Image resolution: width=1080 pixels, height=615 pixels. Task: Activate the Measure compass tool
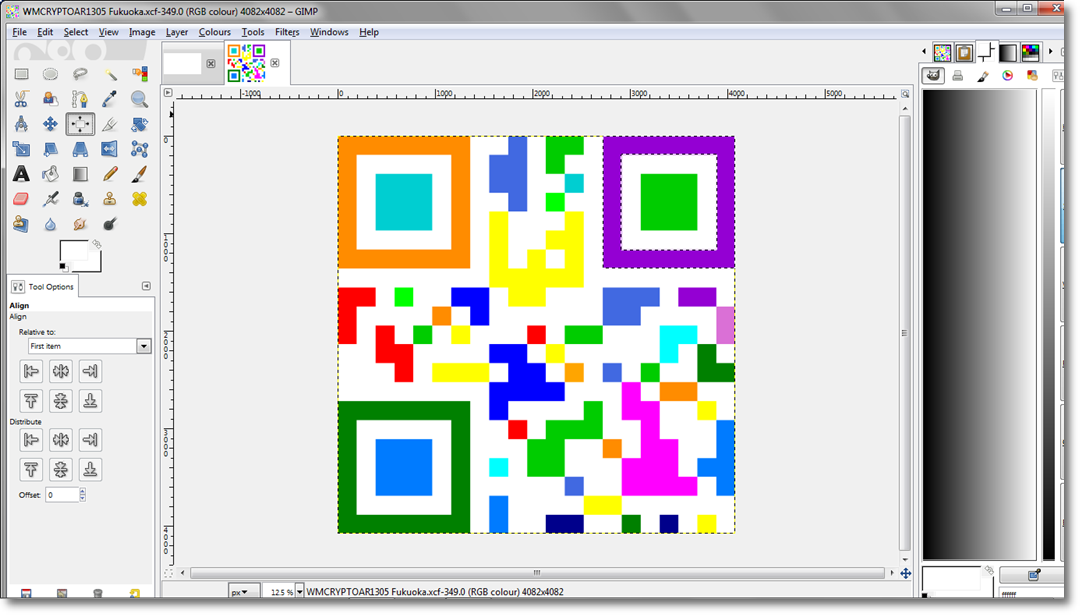coord(21,124)
